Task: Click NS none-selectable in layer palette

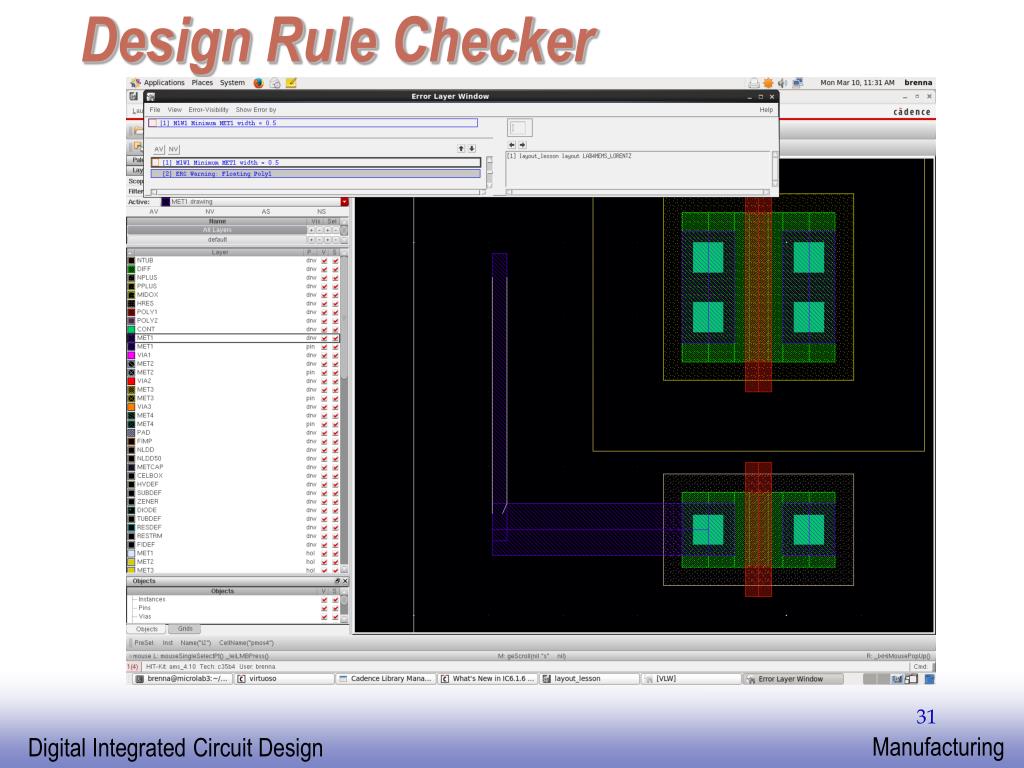Action: pyautogui.click(x=321, y=212)
